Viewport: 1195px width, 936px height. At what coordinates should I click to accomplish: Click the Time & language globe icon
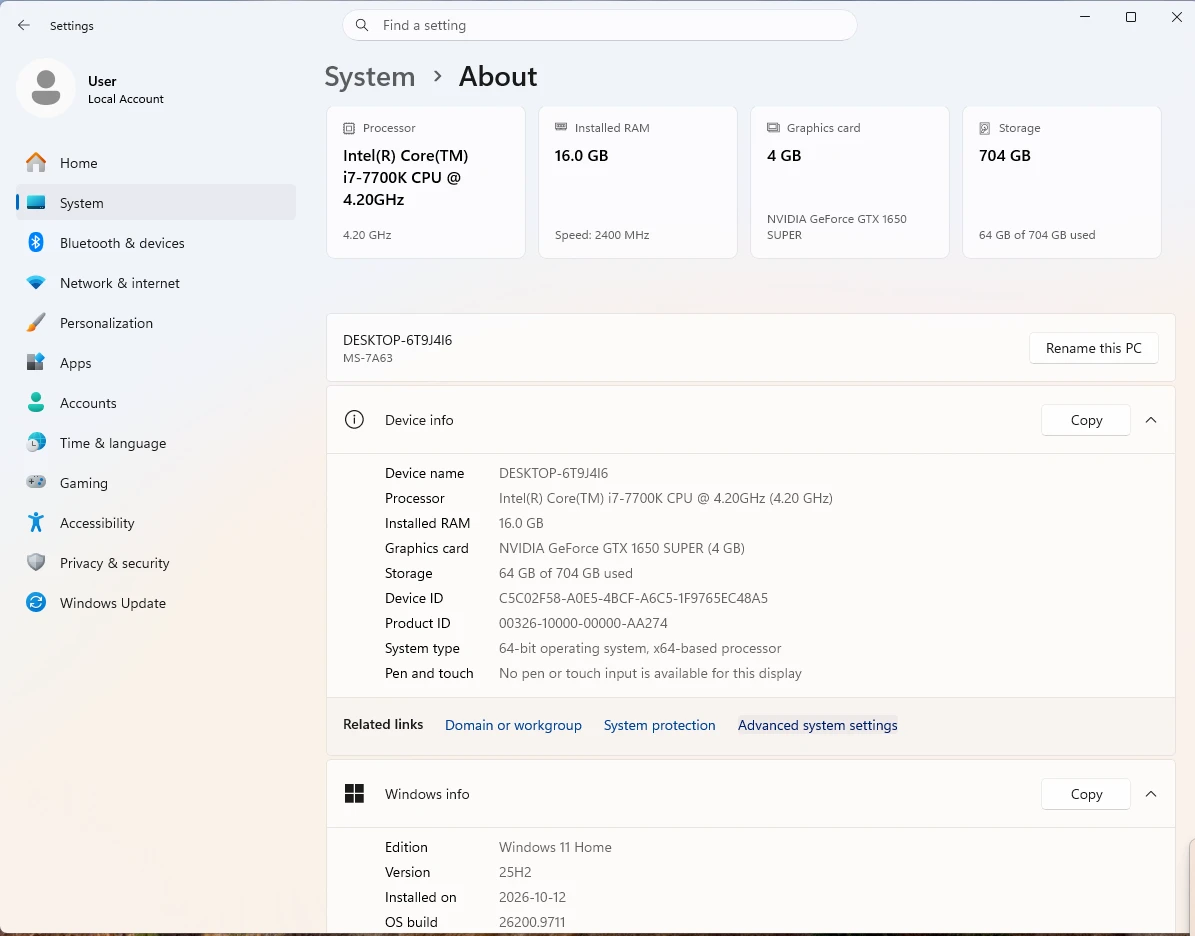coord(36,443)
